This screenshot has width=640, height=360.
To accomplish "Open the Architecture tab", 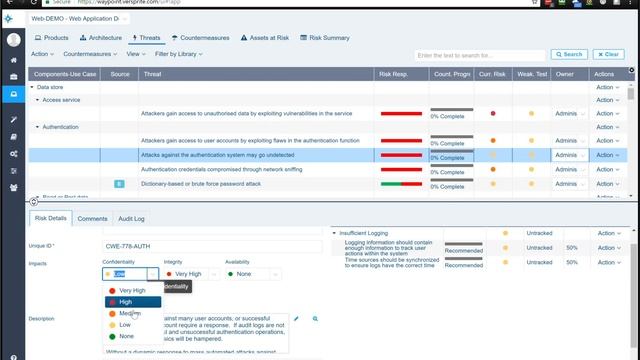I will (100, 38).
